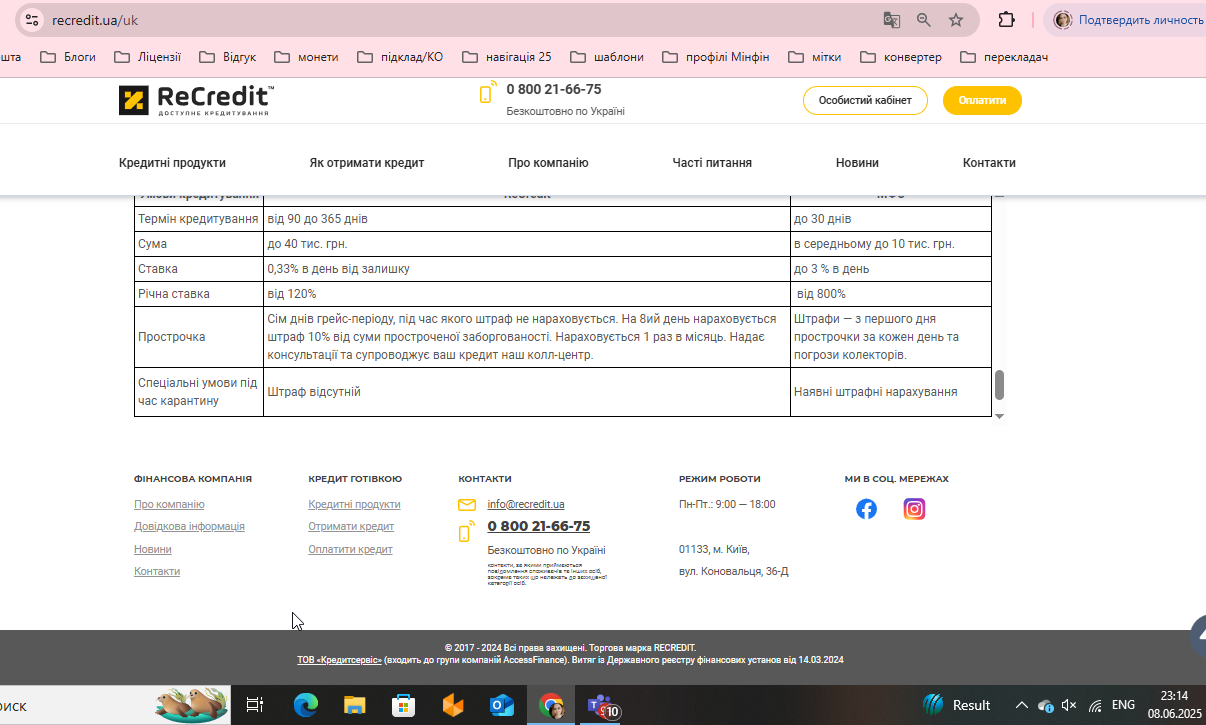Viewport: 1206px width, 725px height.
Task: Expand the hidden tray icons chevron
Action: pos(1021,705)
